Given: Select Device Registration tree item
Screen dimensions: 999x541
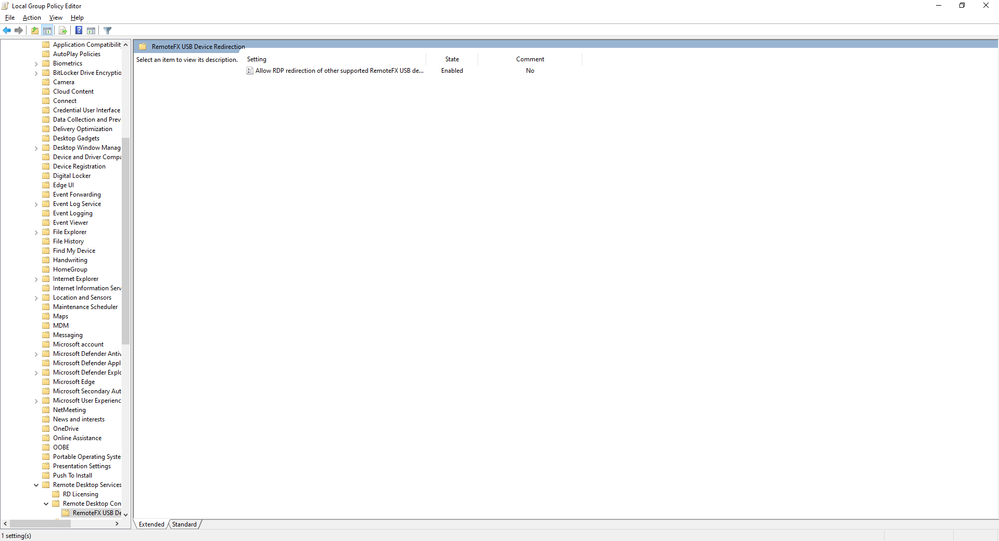Looking at the screenshot, I should click(79, 166).
